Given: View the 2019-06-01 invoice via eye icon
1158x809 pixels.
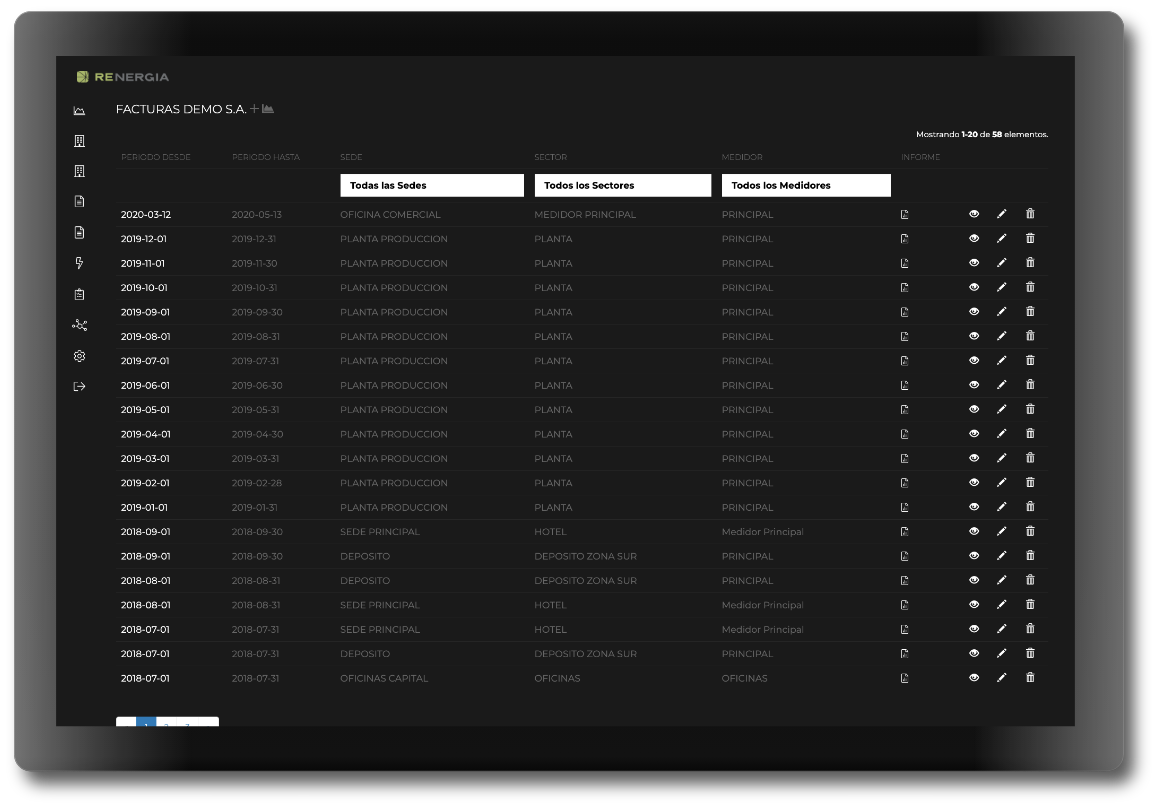Looking at the screenshot, I should click(974, 385).
